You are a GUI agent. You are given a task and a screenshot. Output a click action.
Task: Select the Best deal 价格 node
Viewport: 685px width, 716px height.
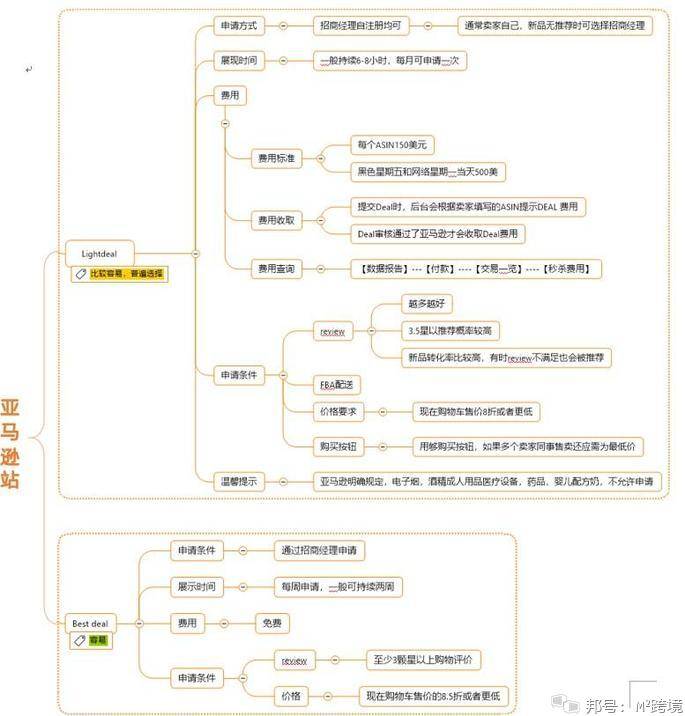tap(291, 696)
